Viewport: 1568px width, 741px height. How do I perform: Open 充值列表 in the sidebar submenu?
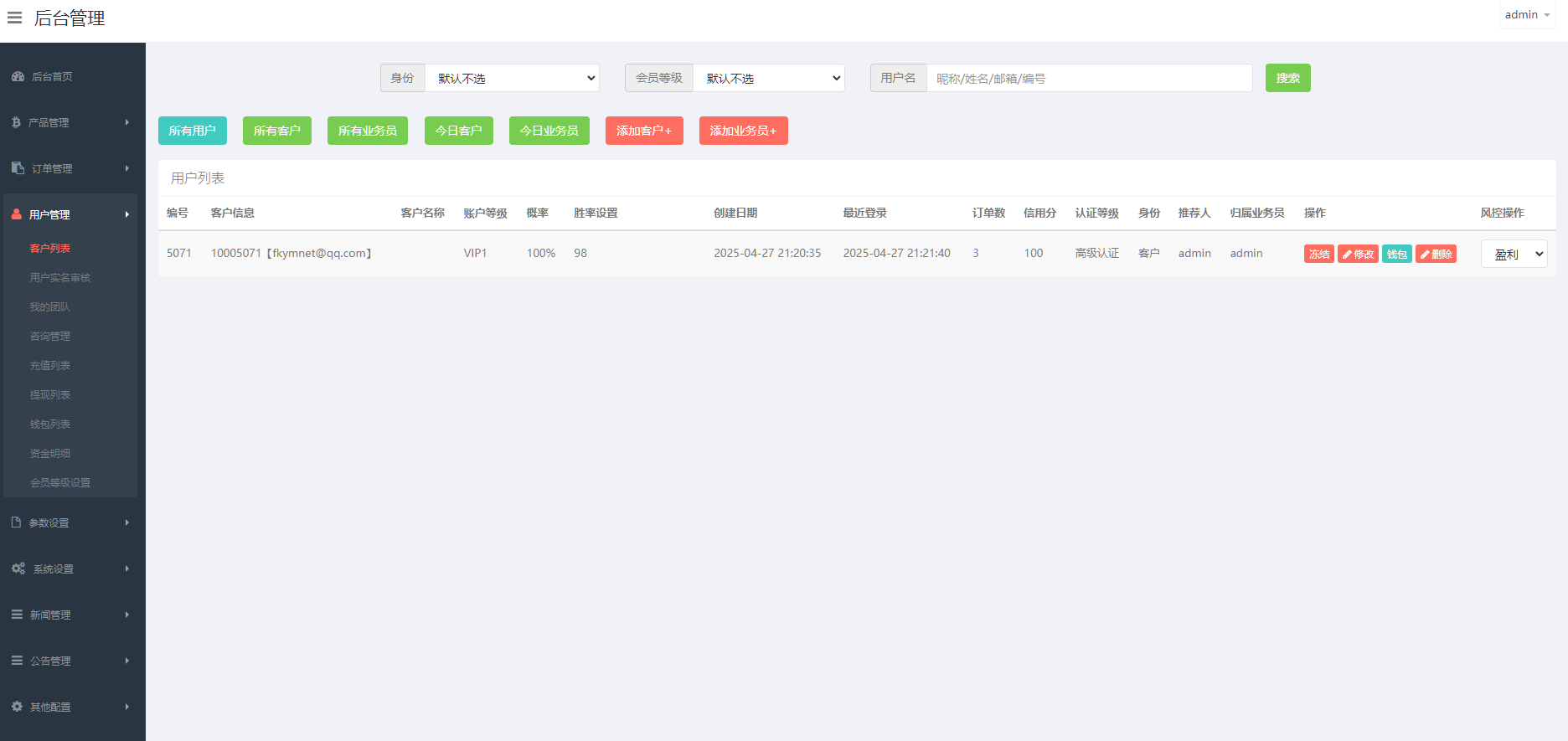coord(50,365)
